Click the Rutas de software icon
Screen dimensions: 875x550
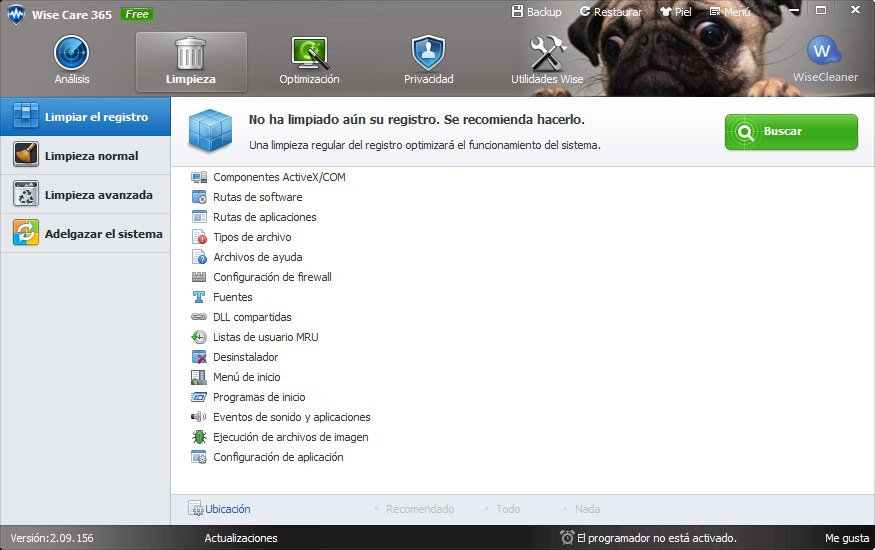pos(199,197)
